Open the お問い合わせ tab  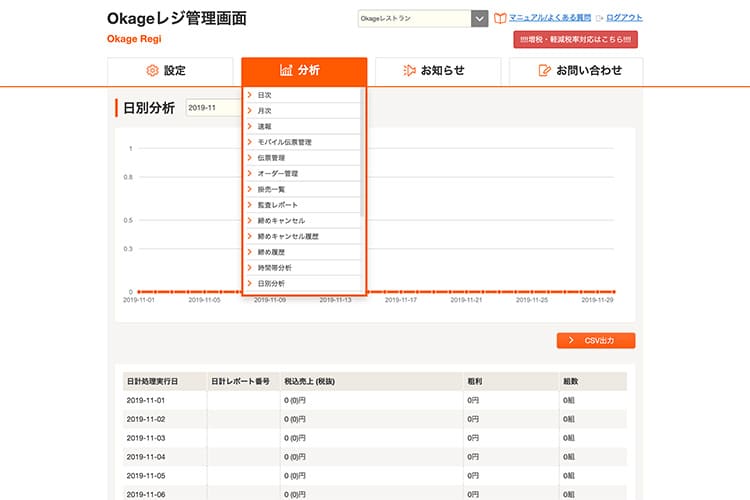(x=576, y=71)
